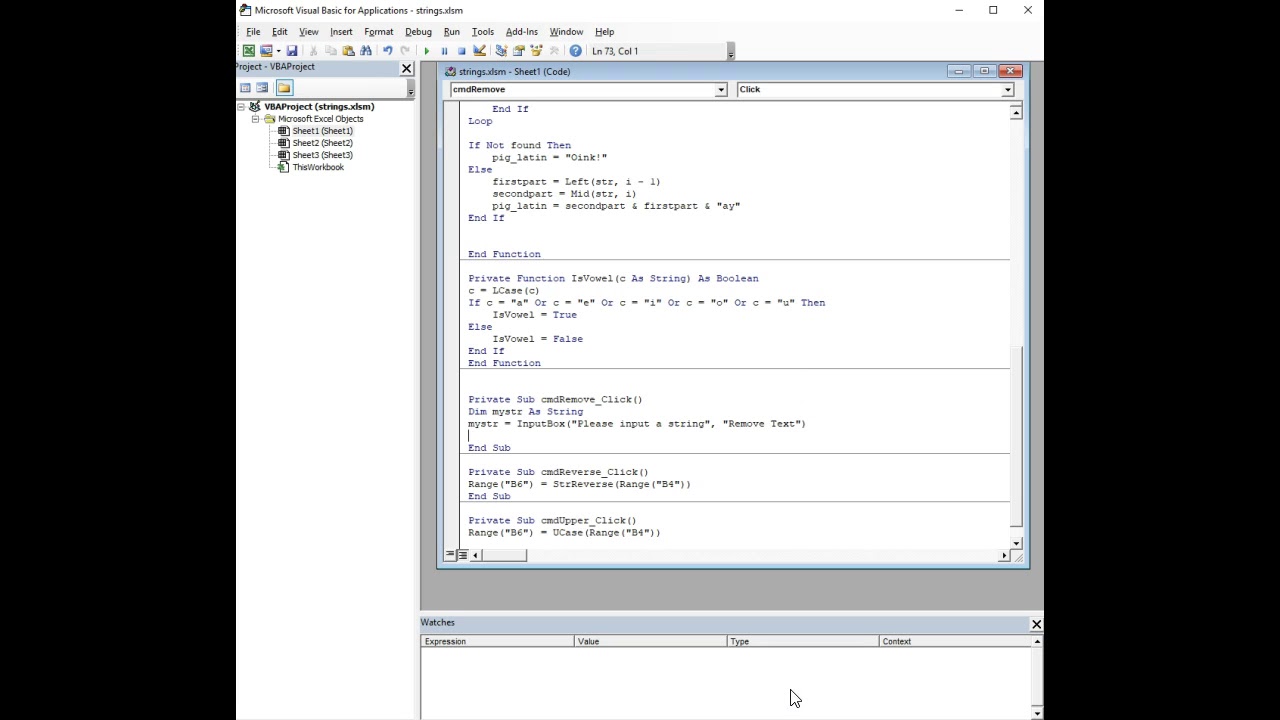Image resolution: width=1280 pixels, height=720 pixels.
Task: Open the File menu
Action: 253,32
